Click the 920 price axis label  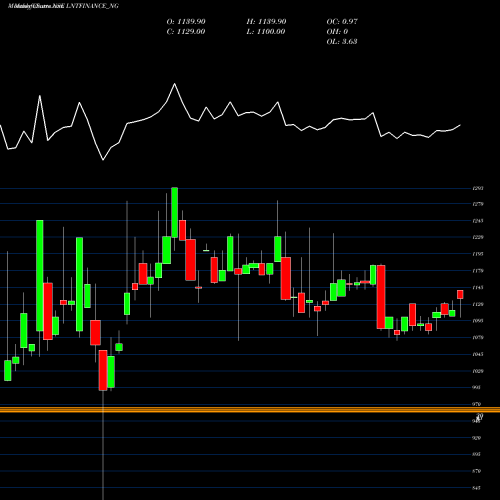[x=477, y=438]
